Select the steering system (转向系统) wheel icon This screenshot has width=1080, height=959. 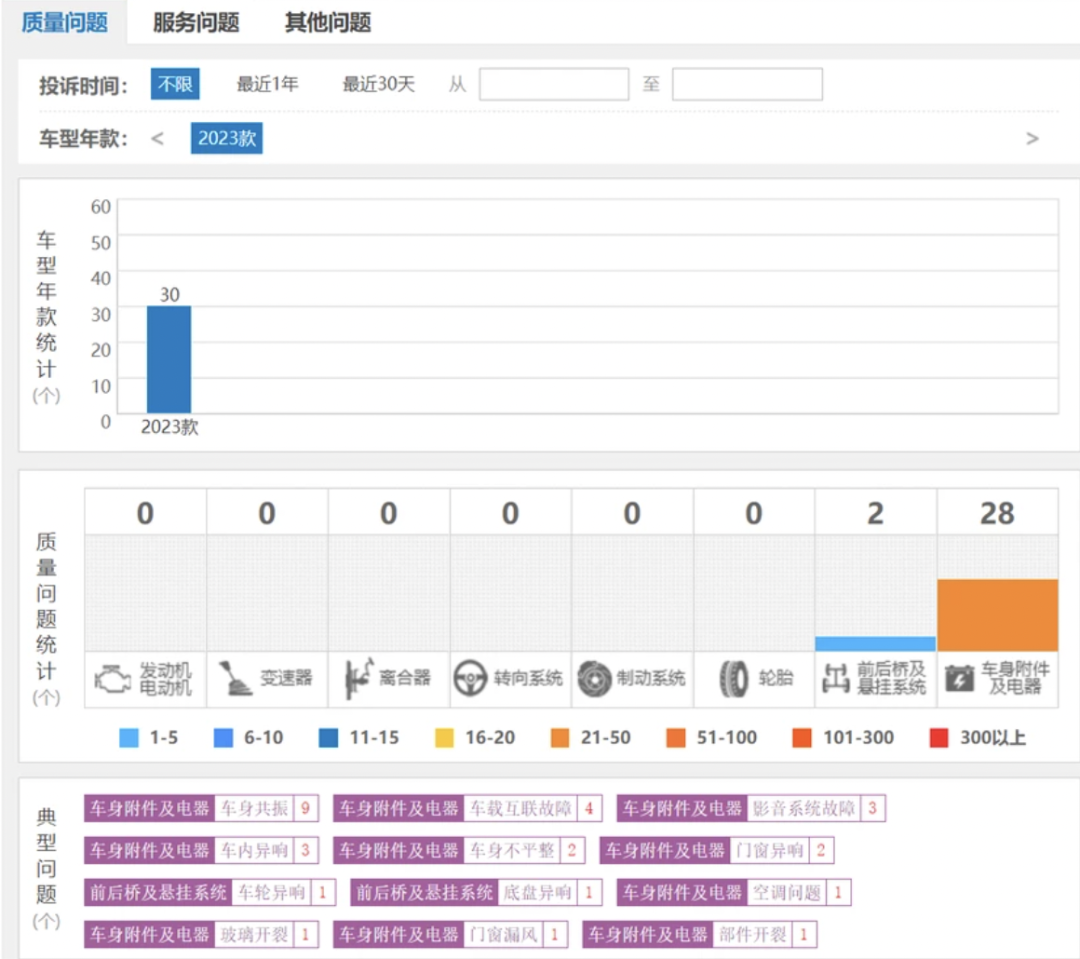(470, 679)
